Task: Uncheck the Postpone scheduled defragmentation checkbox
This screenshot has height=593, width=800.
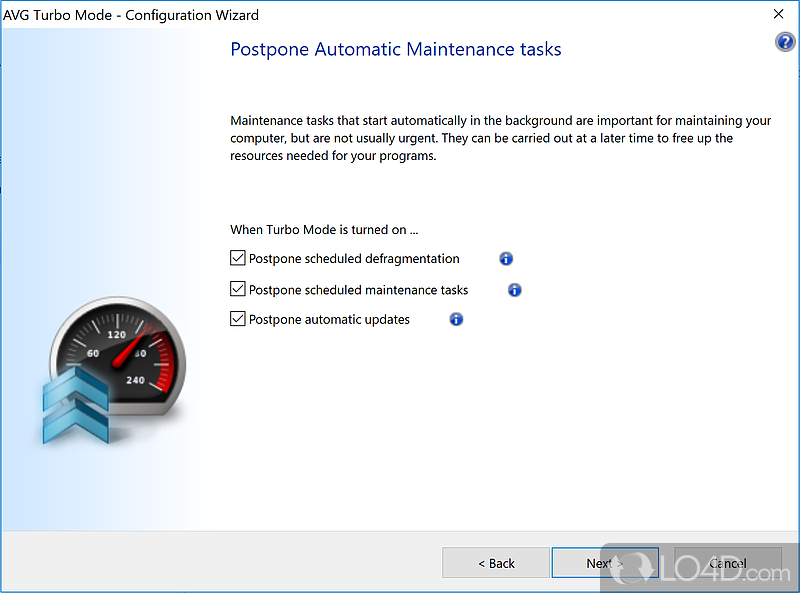Action: [x=238, y=258]
